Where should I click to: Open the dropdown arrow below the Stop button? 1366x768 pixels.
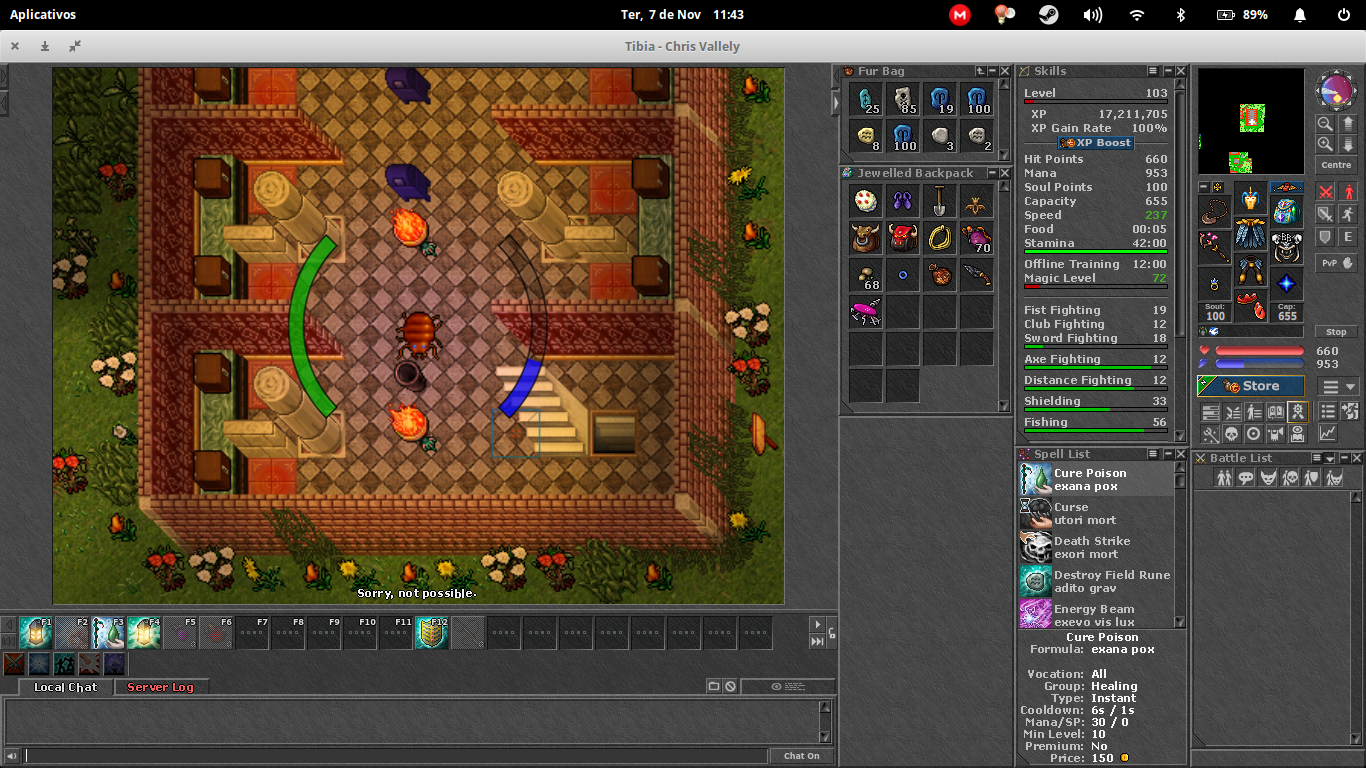pos(1350,387)
